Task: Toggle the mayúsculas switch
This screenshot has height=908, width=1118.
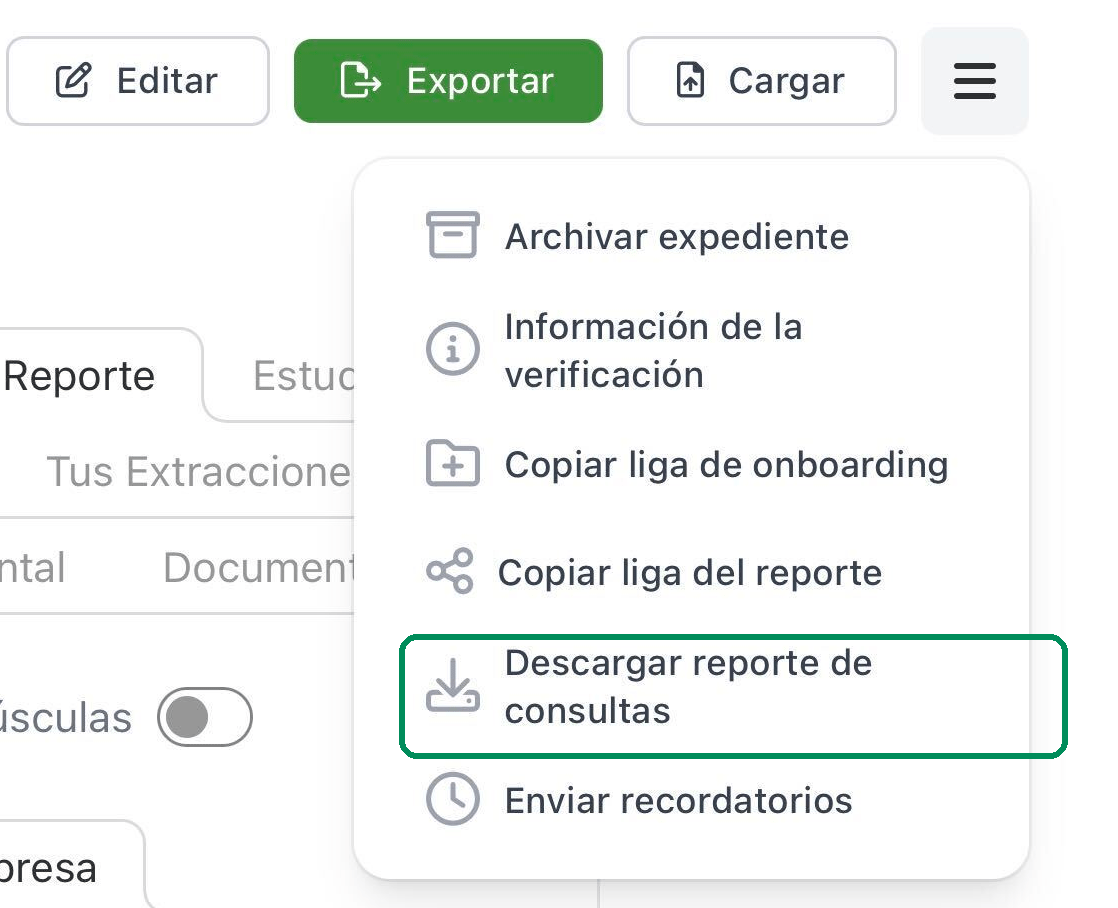Action: pos(205,717)
